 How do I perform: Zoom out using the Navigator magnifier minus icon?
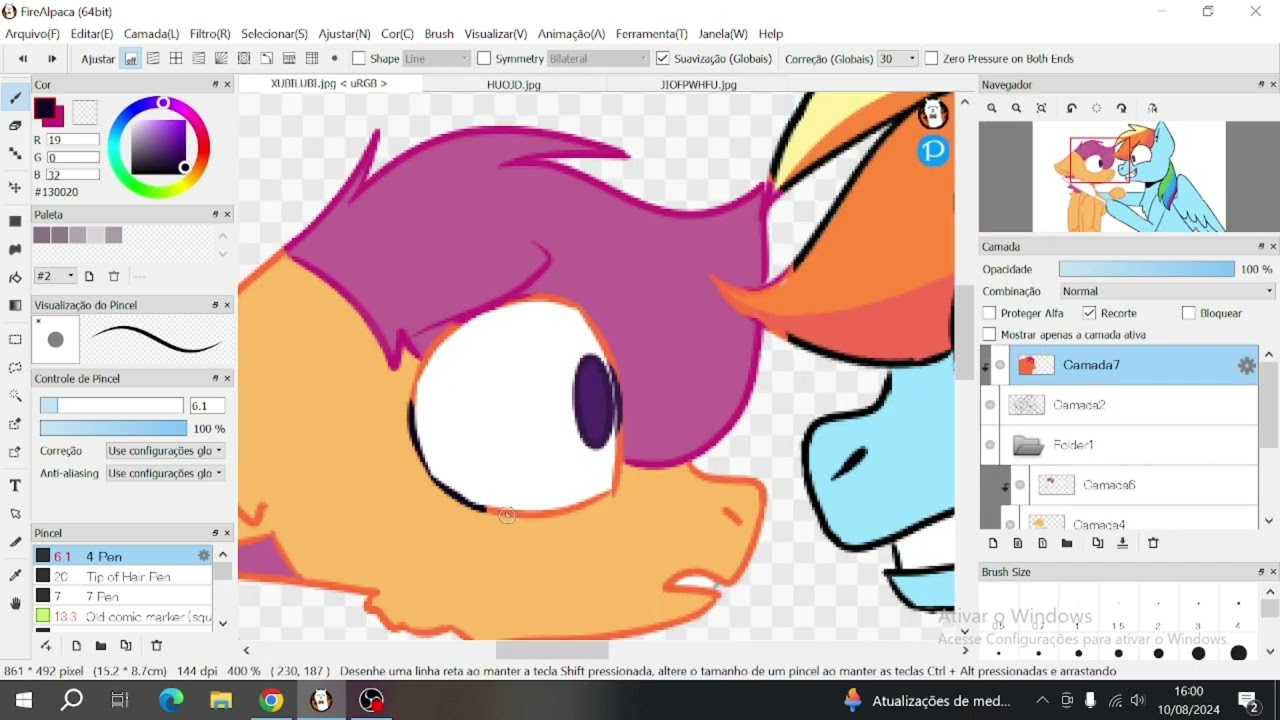[1016, 108]
